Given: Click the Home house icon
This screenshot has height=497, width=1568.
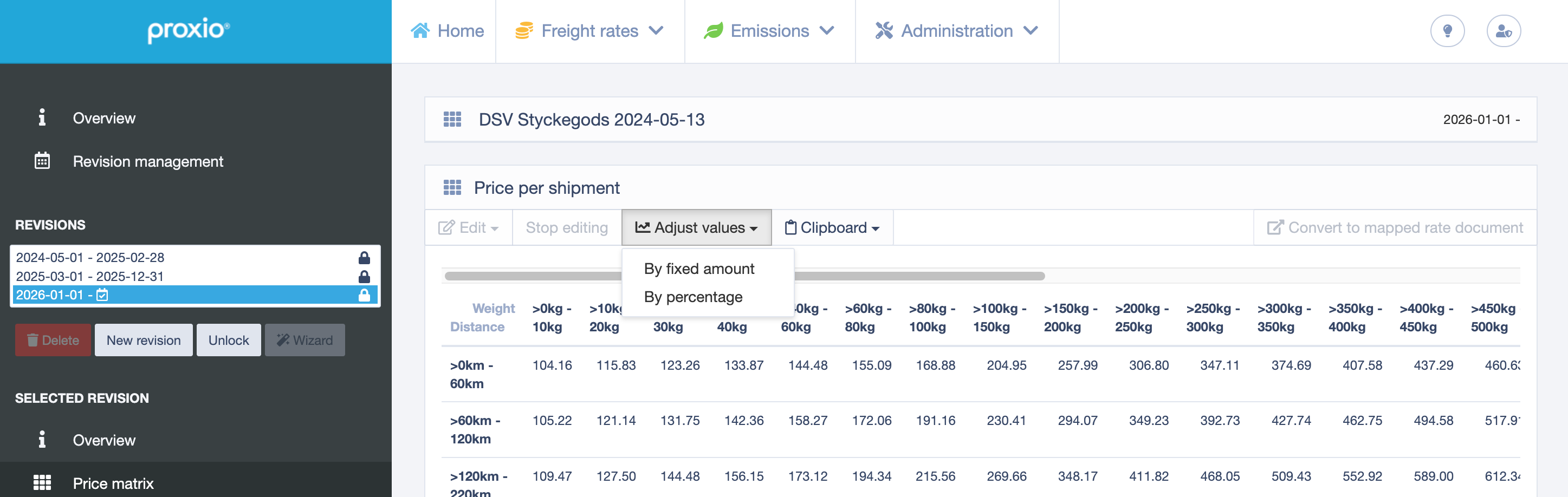Looking at the screenshot, I should 420,30.
